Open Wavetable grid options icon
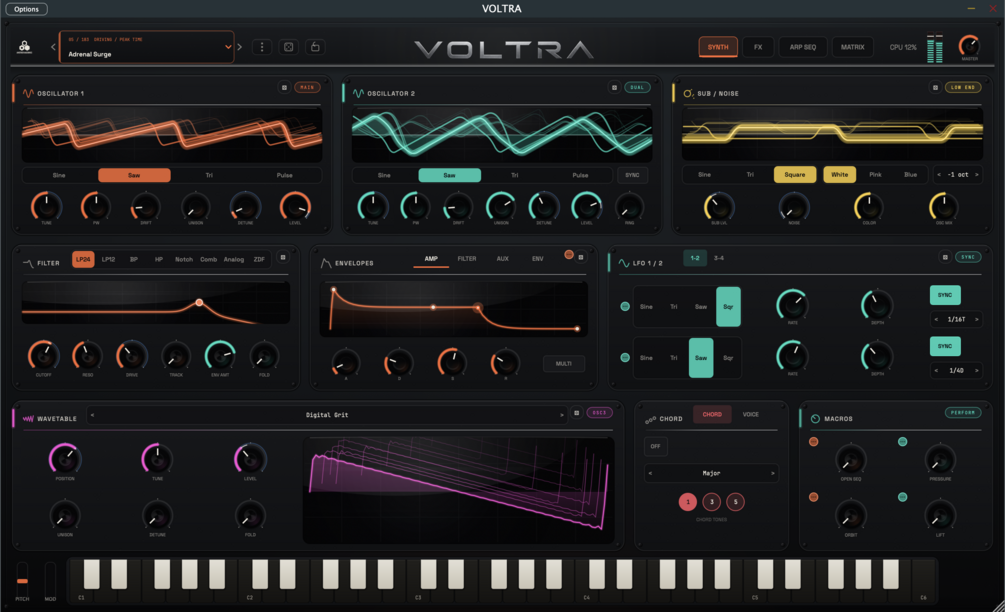 click(576, 413)
